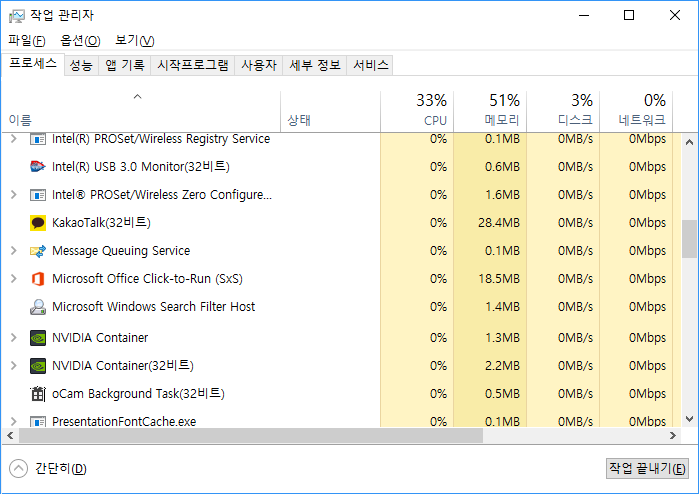The image size is (699, 494).
Task: Switch to the 사용자 tab
Action: [259, 66]
